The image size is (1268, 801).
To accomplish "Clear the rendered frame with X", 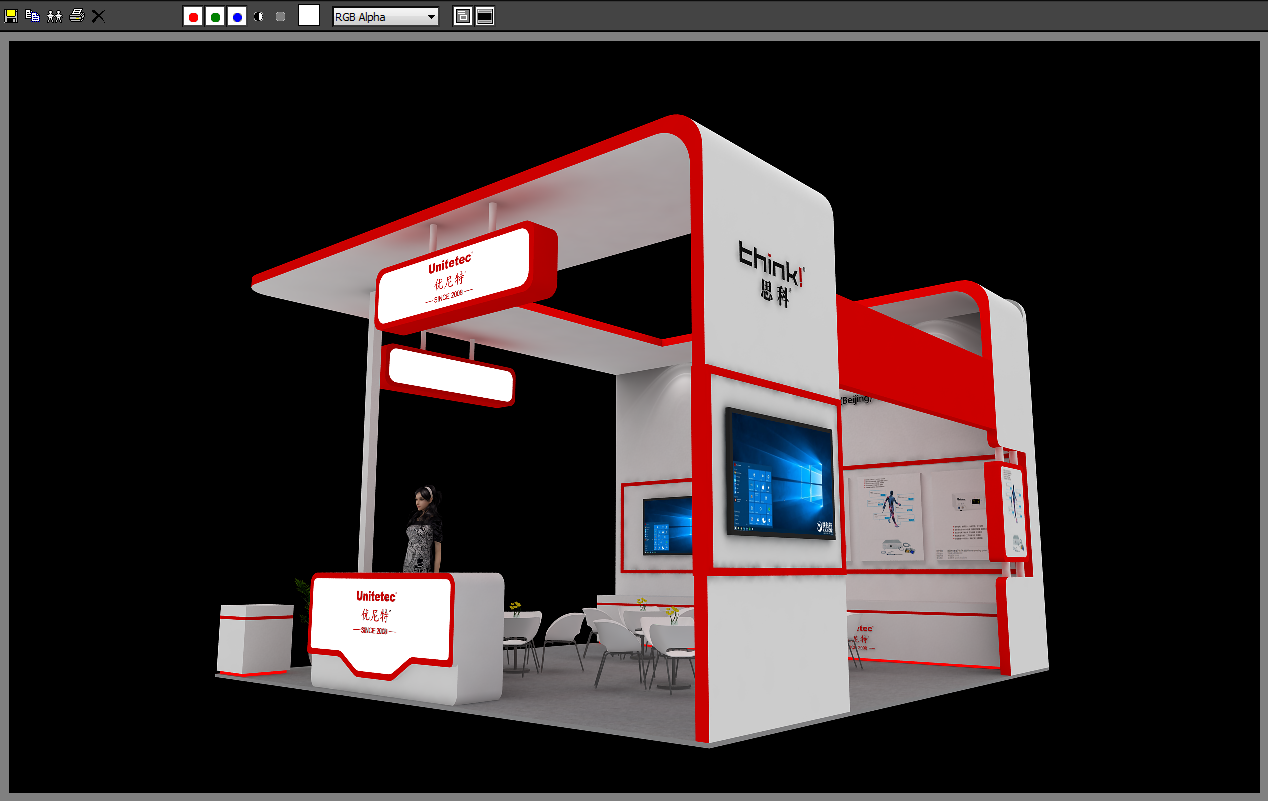I will click(x=98, y=16).
